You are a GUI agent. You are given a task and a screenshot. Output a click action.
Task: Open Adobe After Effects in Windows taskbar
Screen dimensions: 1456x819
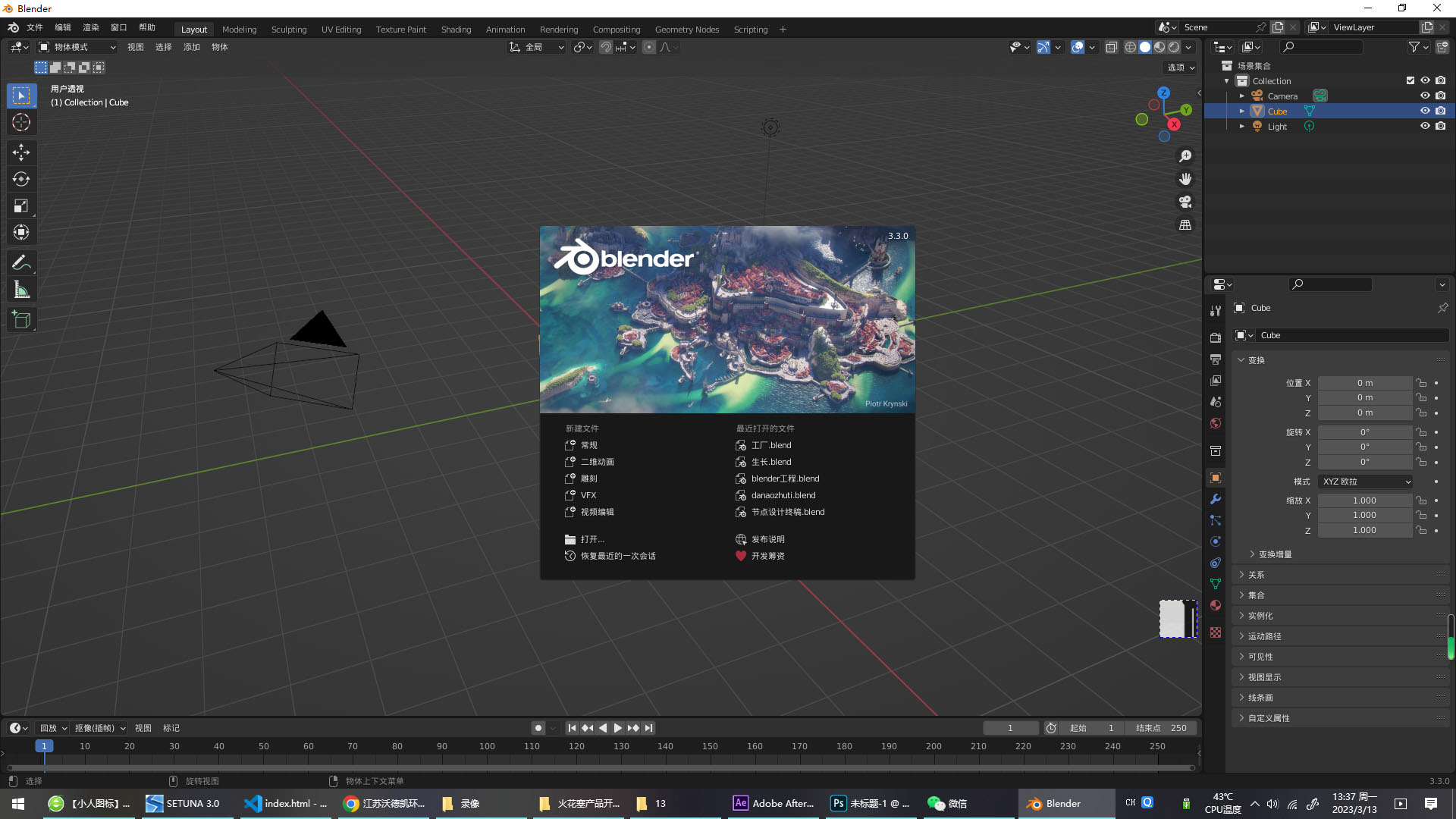coord(773,804)
